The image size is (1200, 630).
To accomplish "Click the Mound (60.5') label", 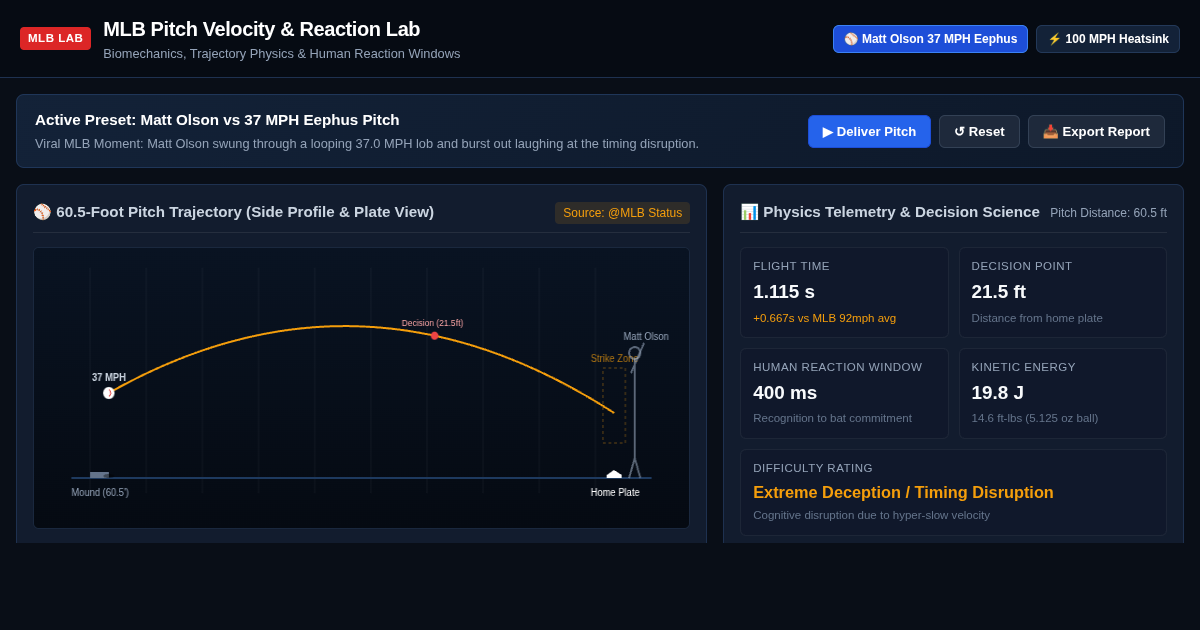I will (x=100, y=492).
